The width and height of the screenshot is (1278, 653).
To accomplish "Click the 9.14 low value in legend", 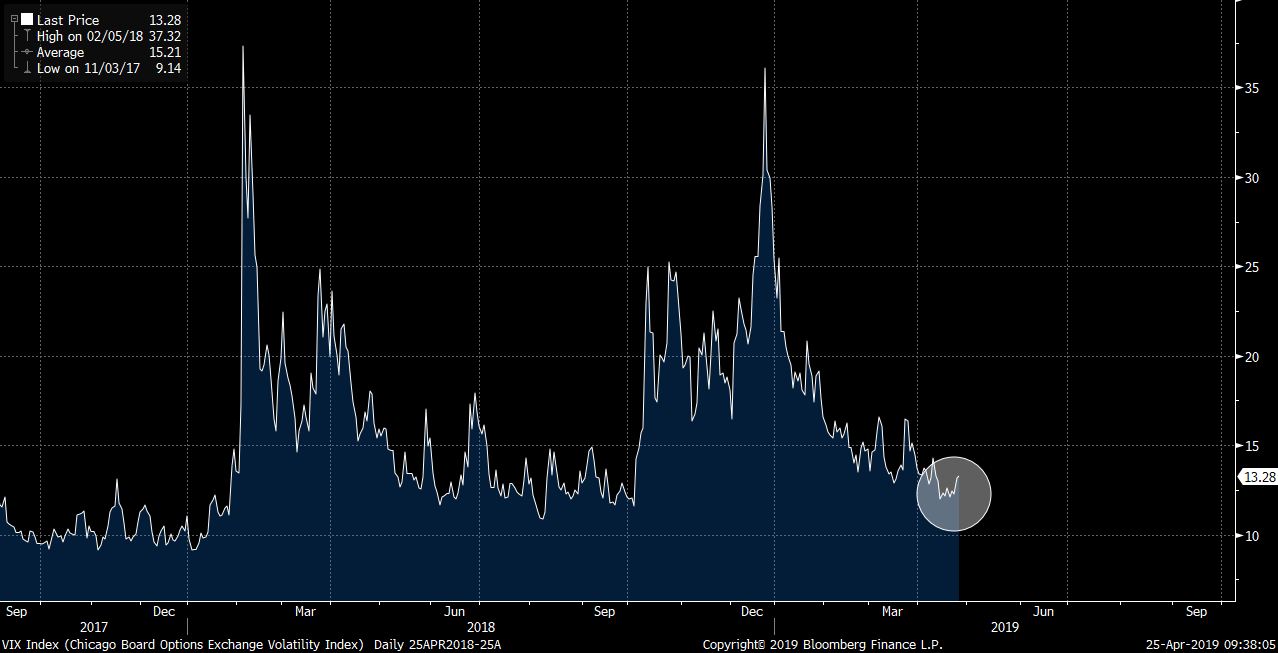I will (x=167, y=68).
